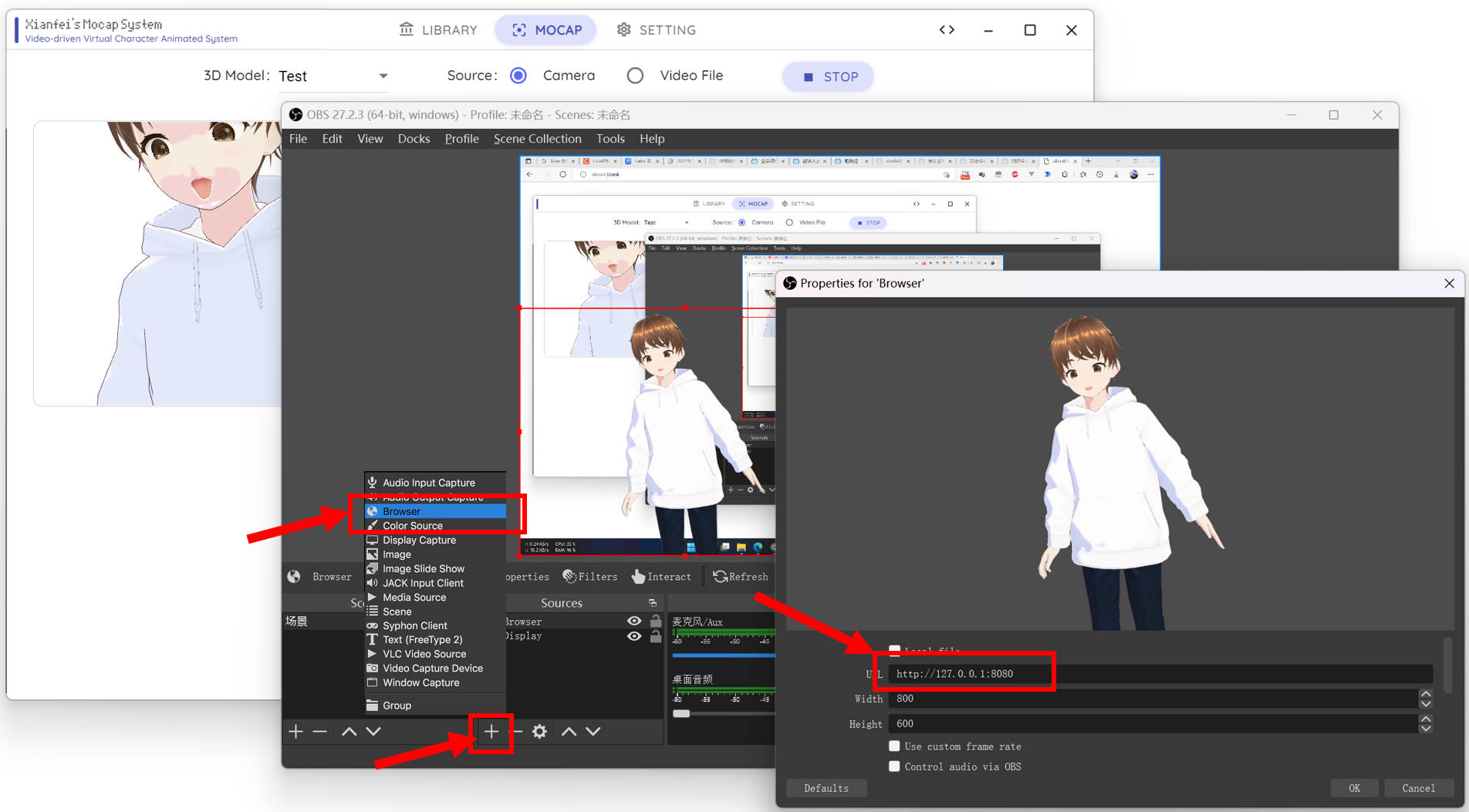1469x812 pixels.
Task: Toggle the lock on Display source
Action: (655, 636)
